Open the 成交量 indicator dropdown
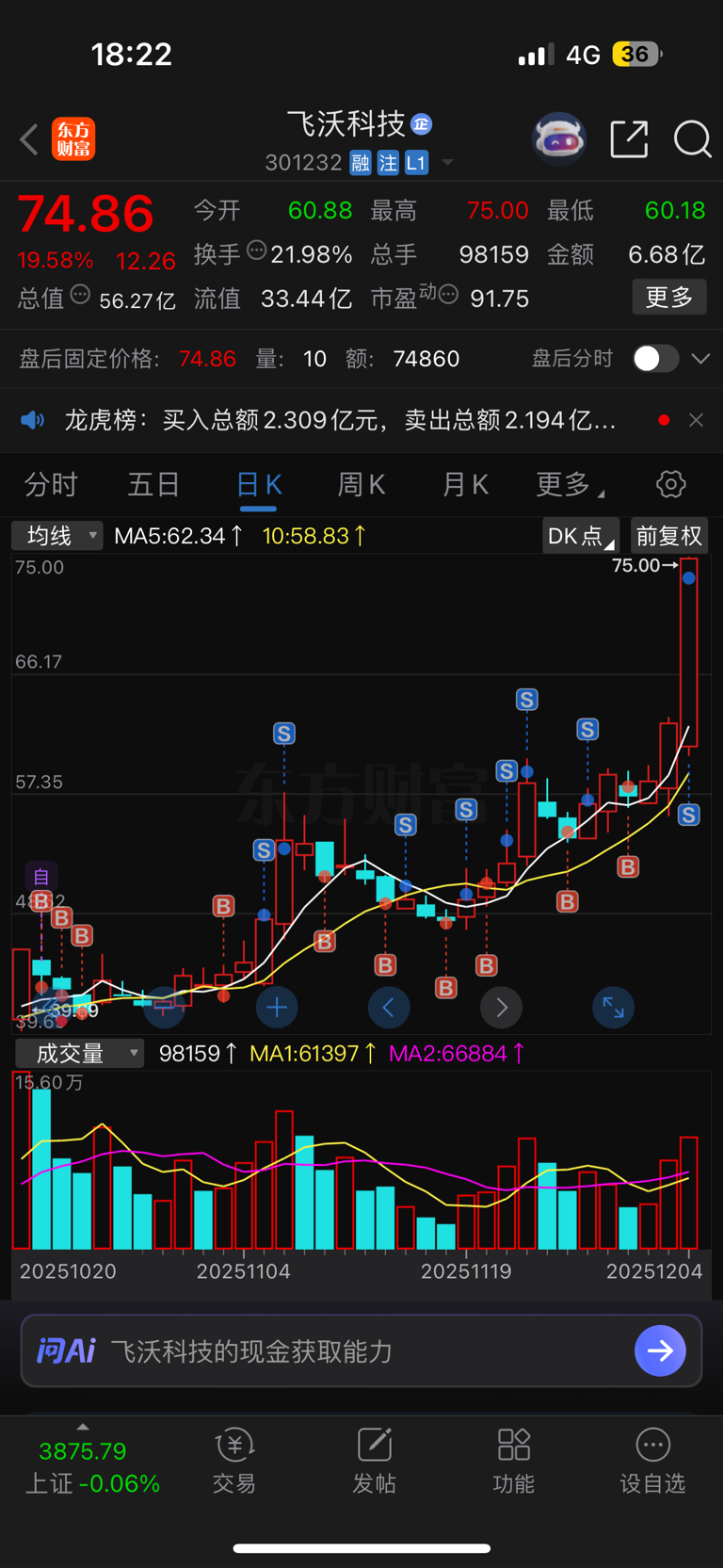 [x=79, y=1053]
